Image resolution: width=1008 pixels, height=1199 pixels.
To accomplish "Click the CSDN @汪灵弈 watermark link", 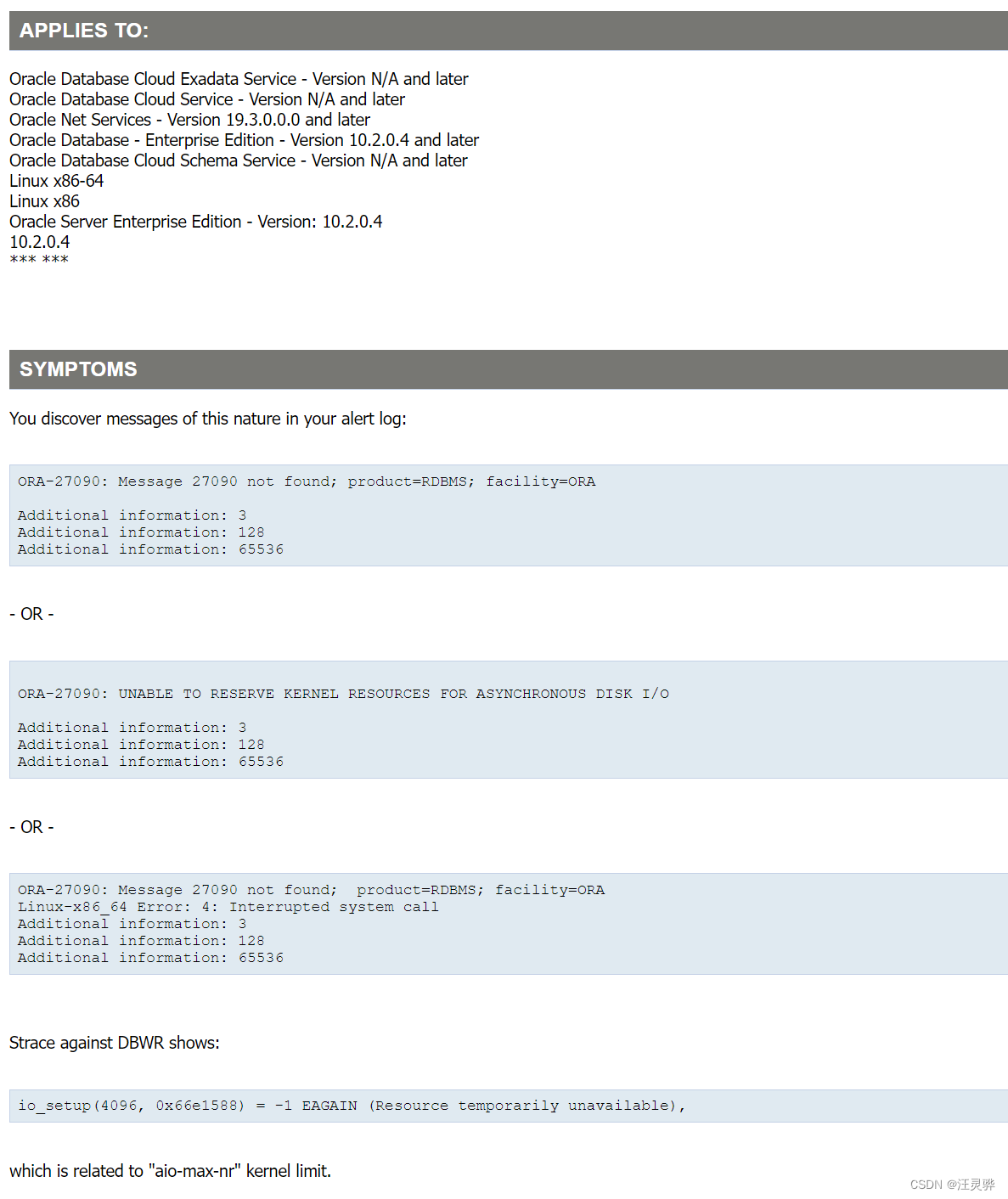I will click(x=954, y=1184).
